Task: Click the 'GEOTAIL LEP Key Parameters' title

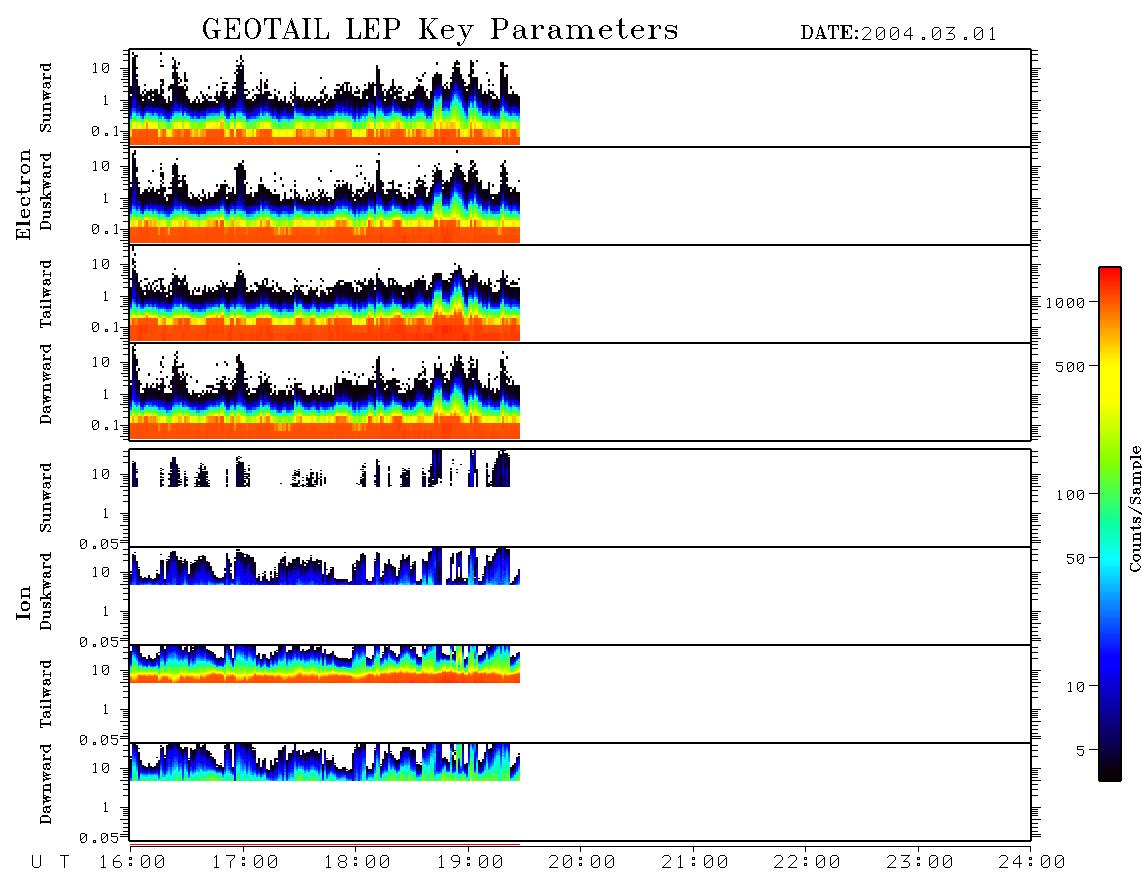Action: pos(440,30)
